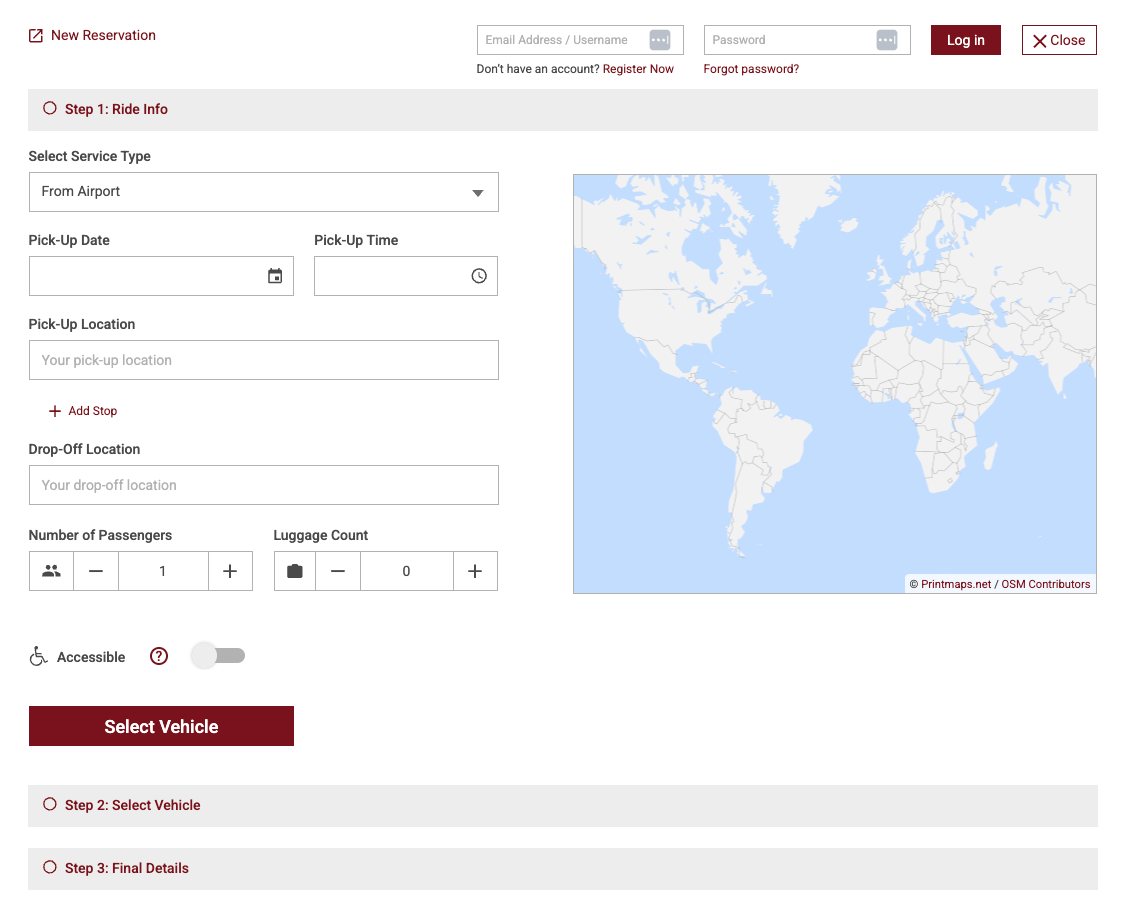
Task: Click into the Pick-Up Time field
Action: [x=406, y=276]
